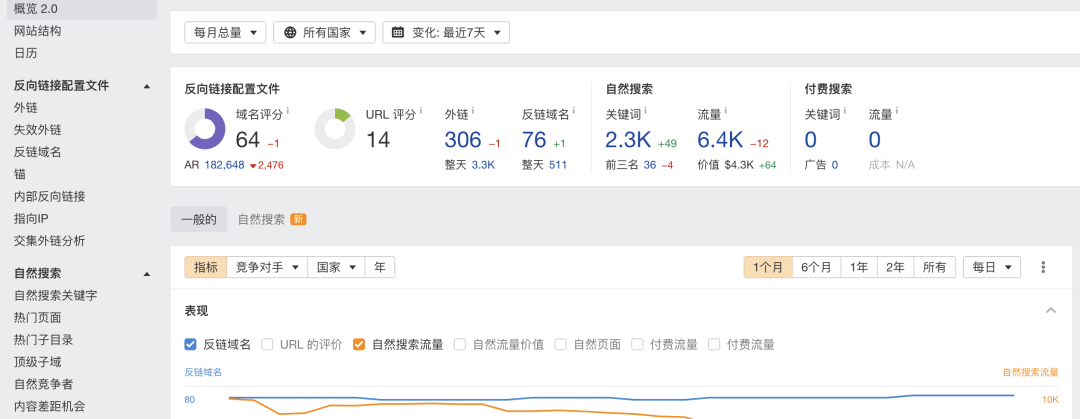The image size is (1080, 419).
Task: Uncheck the 反链域名 checkbox
Action: [191, 345]
